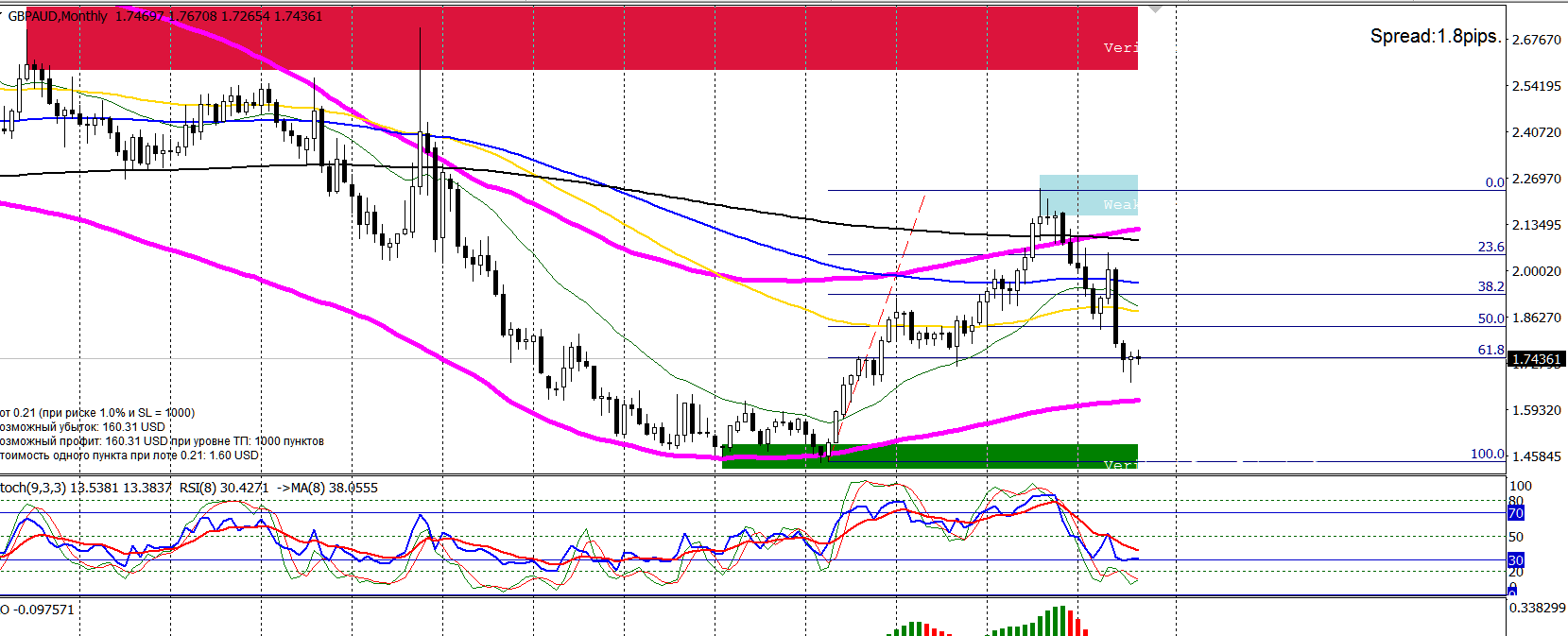
Task: Click the blue 30 level tag
Action: tap(1516, 560)
